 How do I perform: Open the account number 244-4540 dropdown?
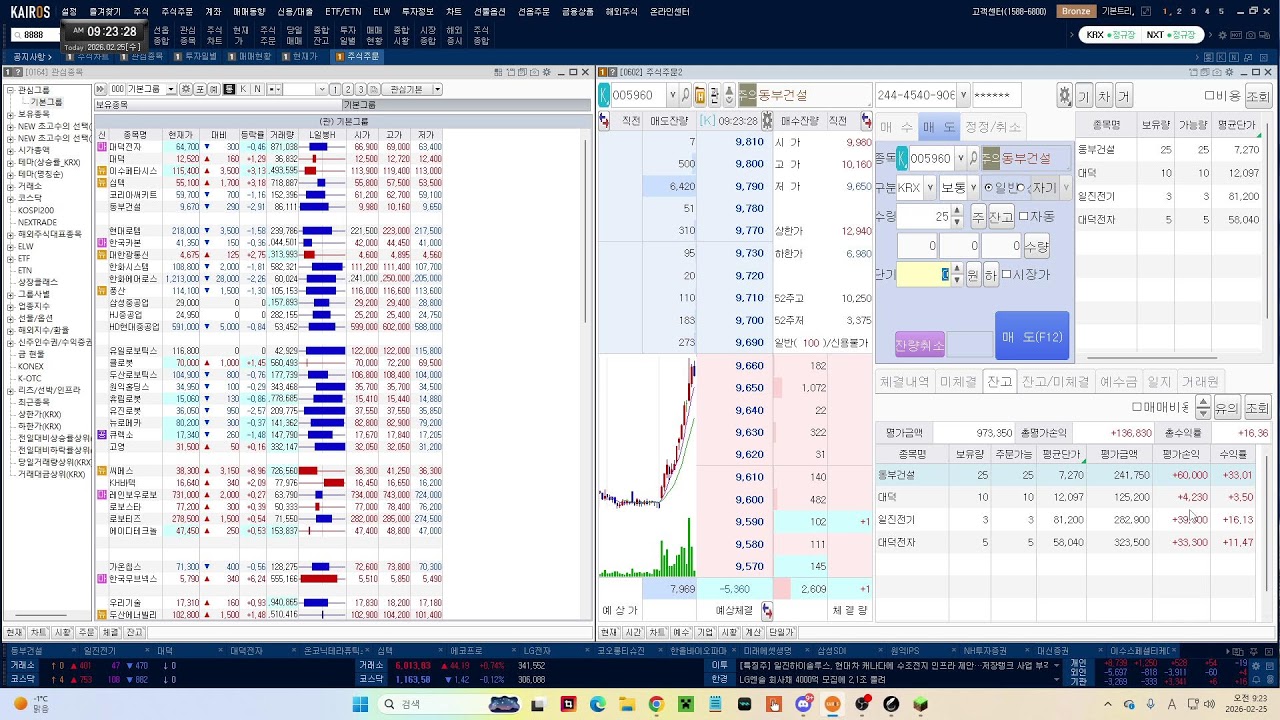pos(963,96)
